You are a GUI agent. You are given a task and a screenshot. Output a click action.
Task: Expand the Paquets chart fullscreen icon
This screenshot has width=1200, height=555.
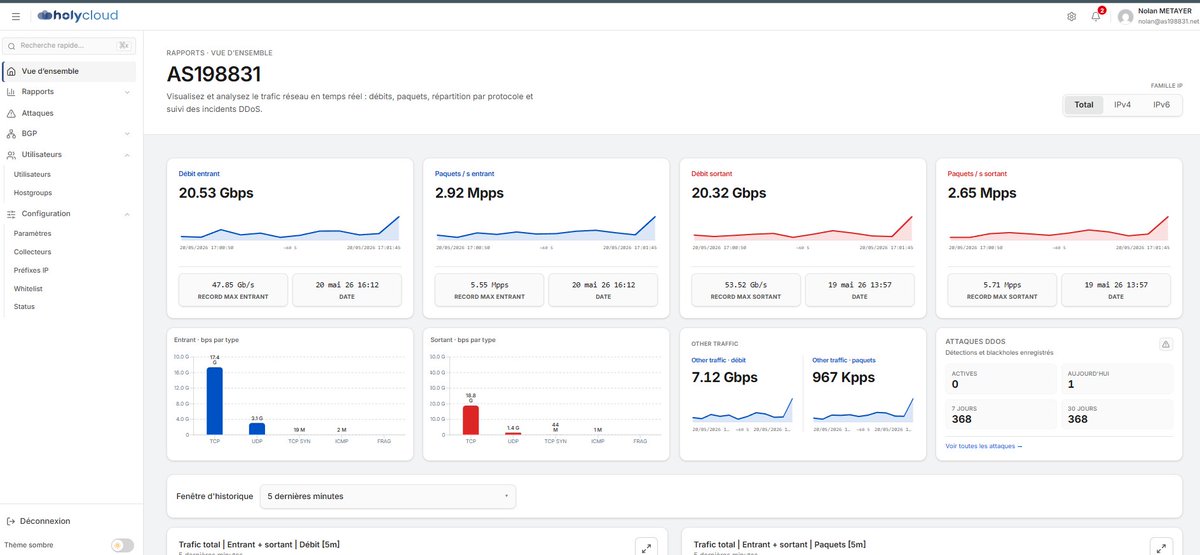click(1160, 547)
